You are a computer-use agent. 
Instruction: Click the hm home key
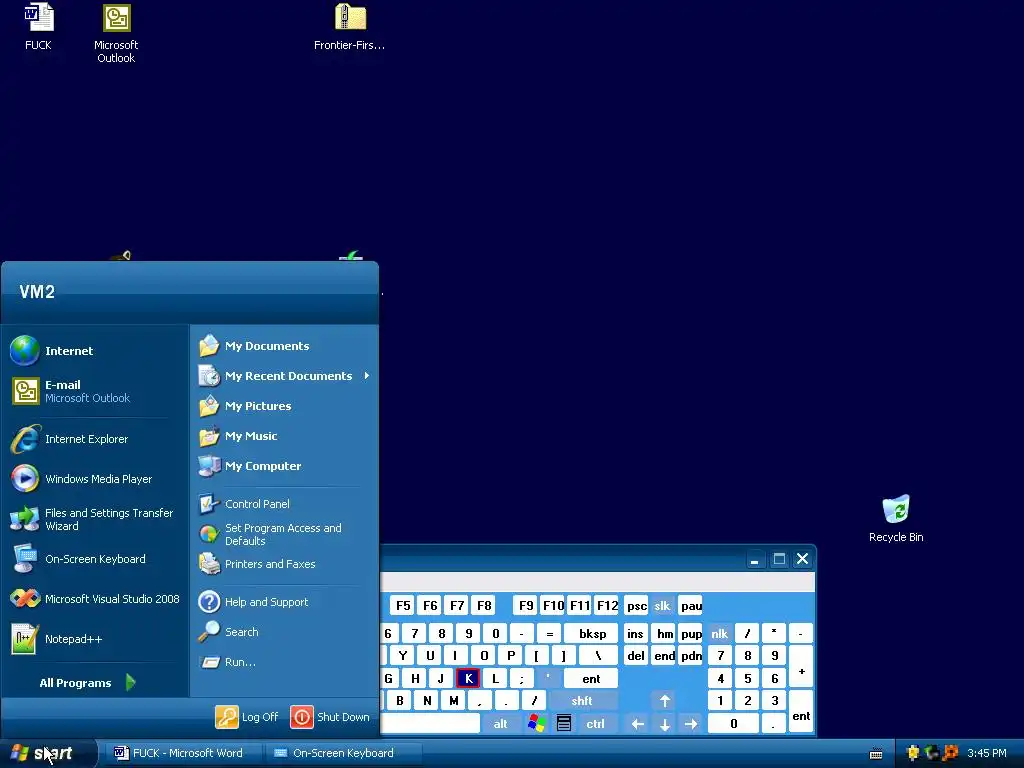(665, 633)
